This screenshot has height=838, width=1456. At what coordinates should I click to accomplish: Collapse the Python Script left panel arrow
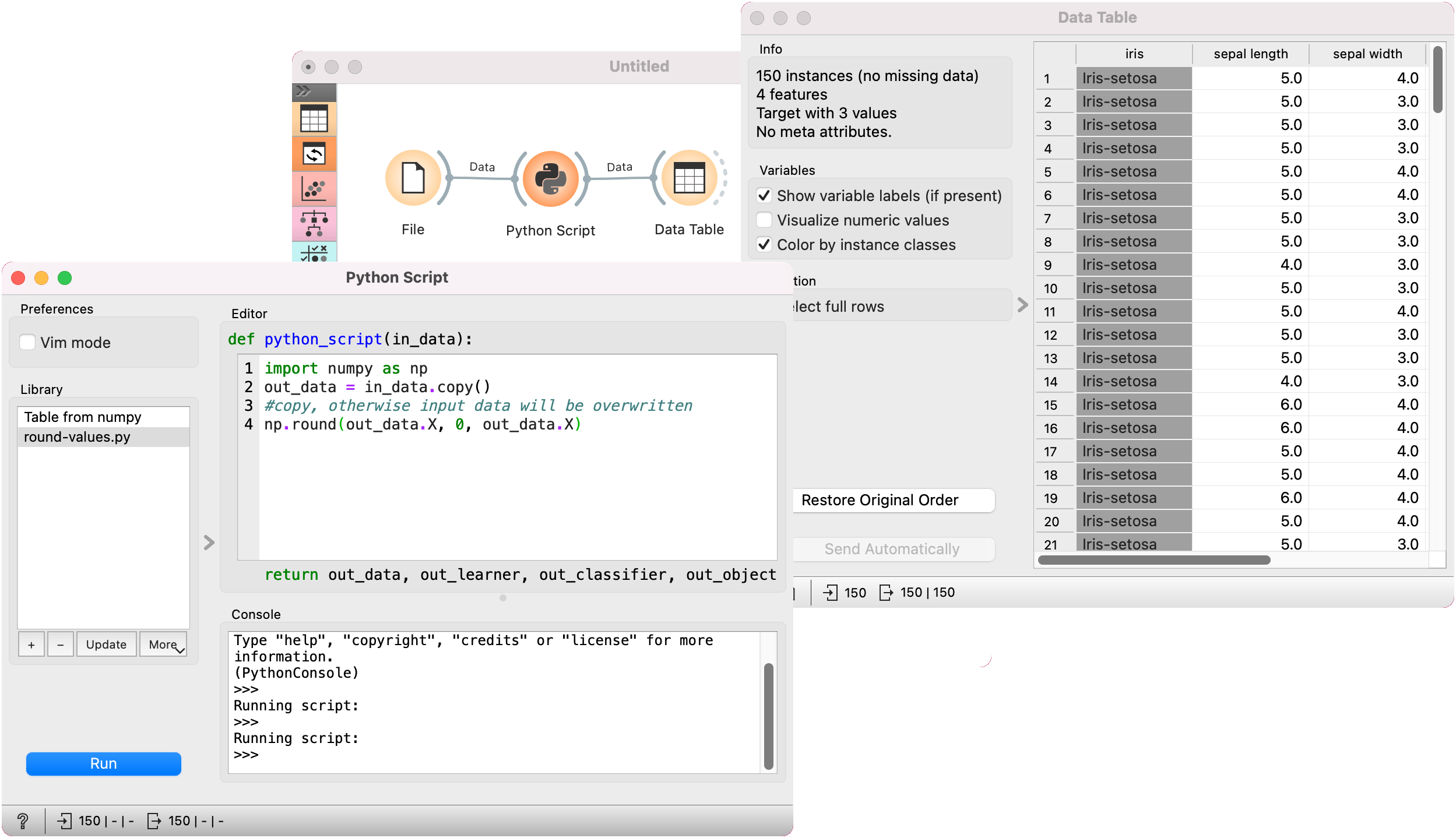(209, 543)
